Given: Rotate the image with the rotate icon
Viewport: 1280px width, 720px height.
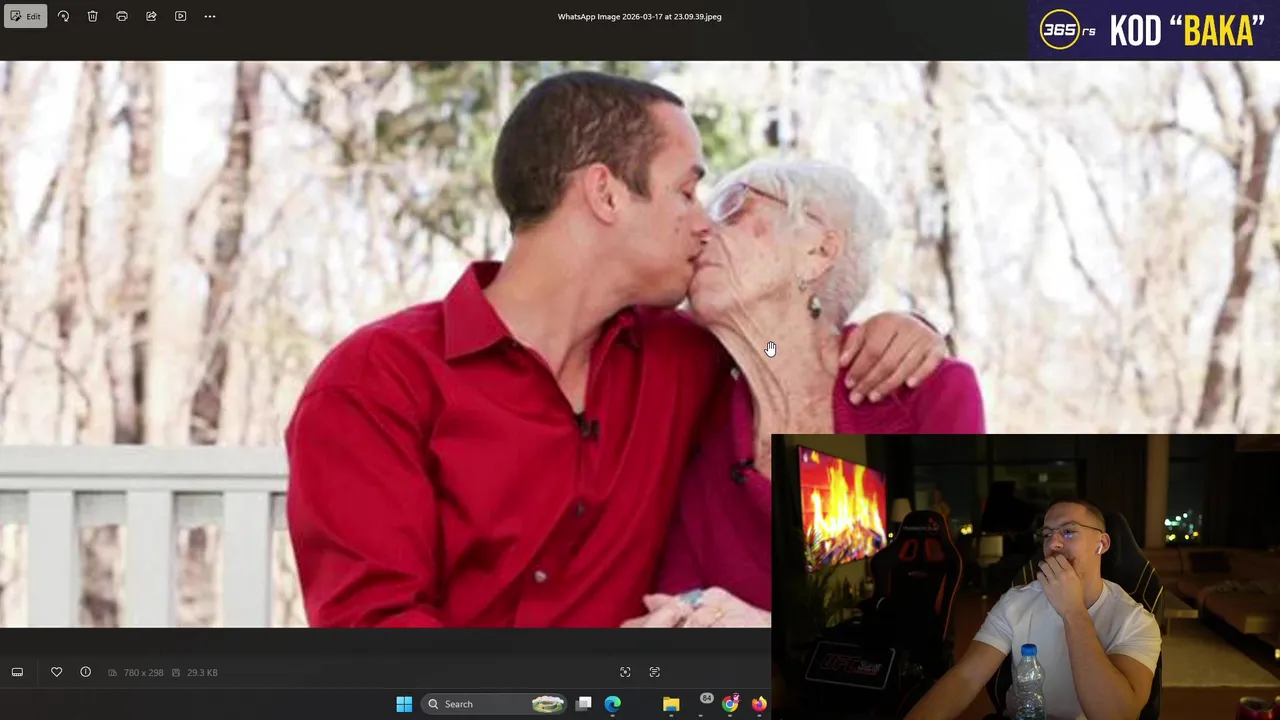Looking at the screenshot, I should (x=63, y=16).
